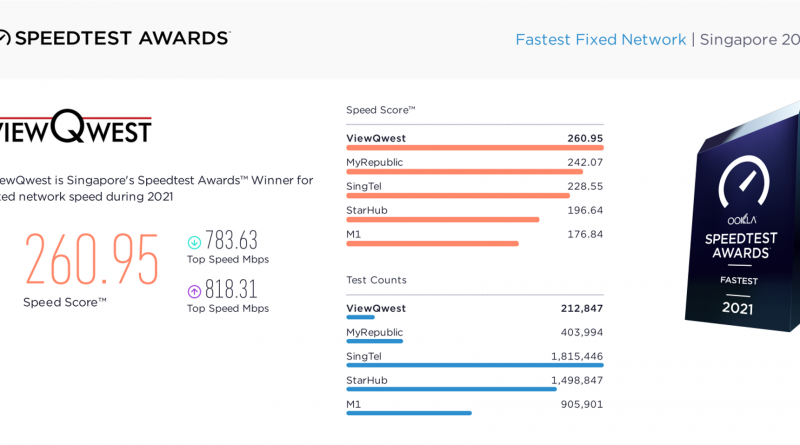Image resolution: width=800 pixels, height=445 pixels.
Task: Click ViewQwest's blue test count bar
Action: pyautogui.click(x=360, y=317)
